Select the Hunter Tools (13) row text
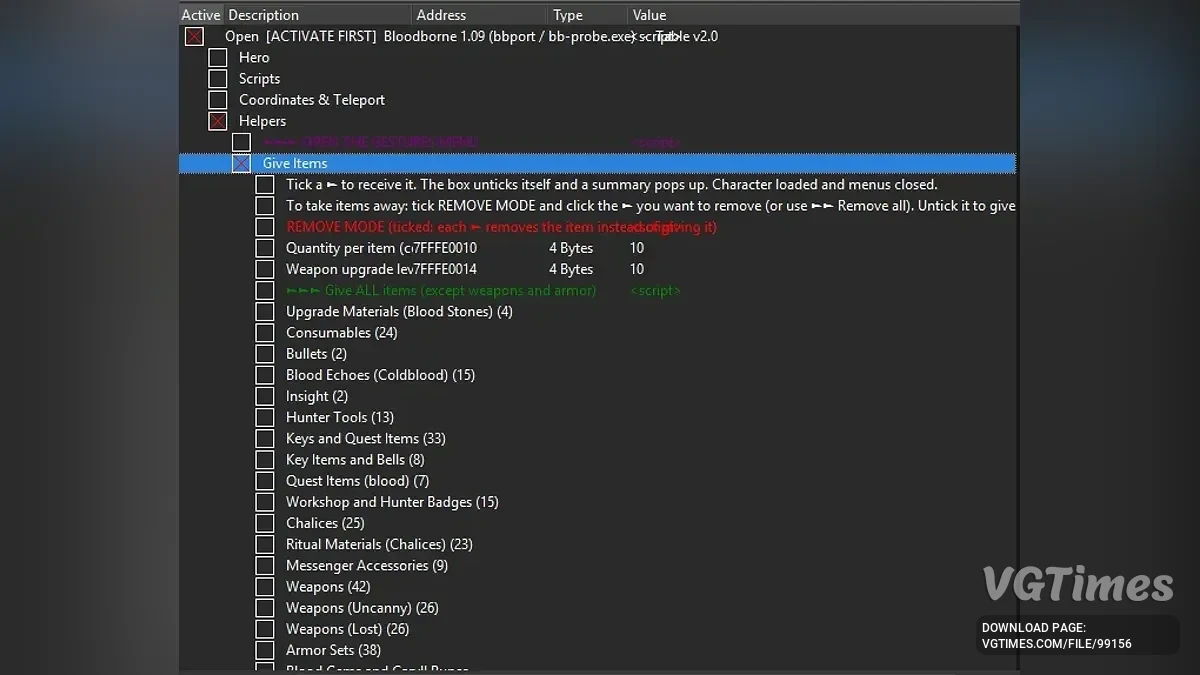This screenshot has height=675, width=1200. tap(340, 417)
